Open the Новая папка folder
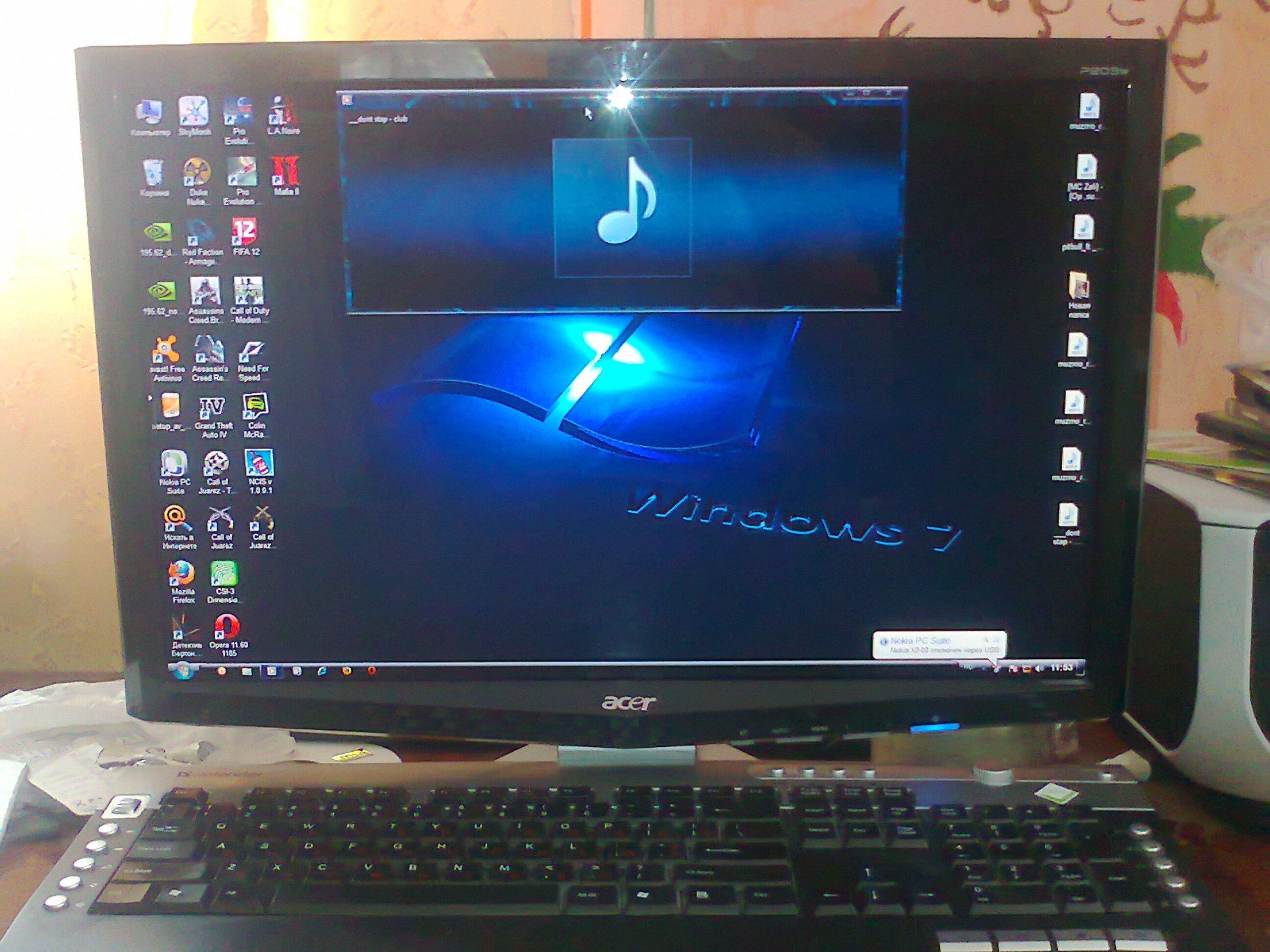 (1079, 295)
